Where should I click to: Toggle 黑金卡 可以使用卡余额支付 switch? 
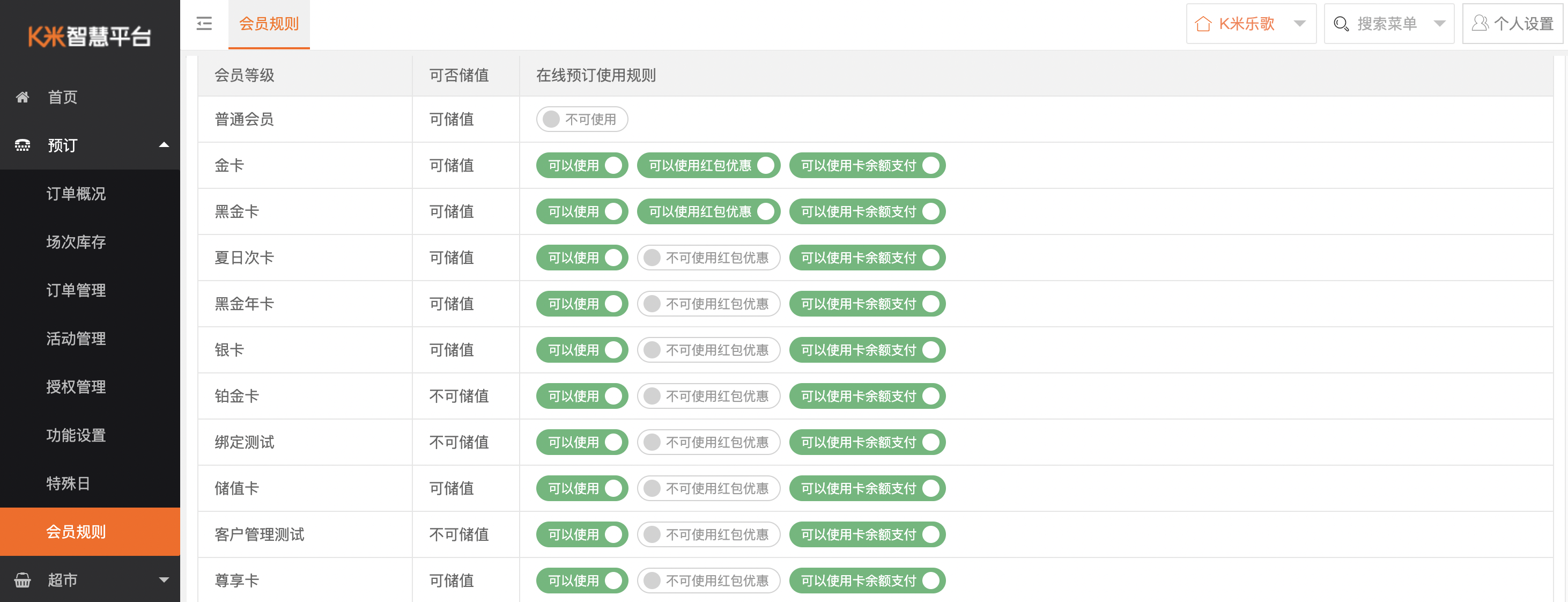tap(867, 211)
